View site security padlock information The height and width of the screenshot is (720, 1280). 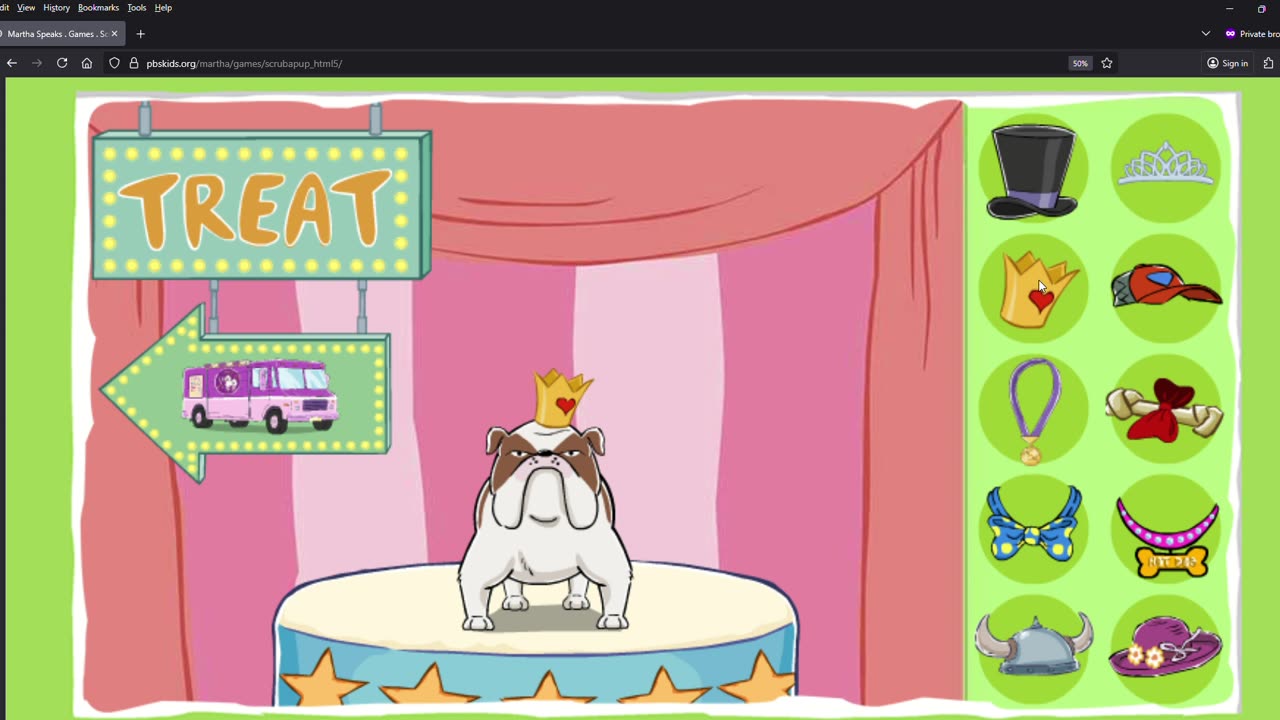tap(134, 63)
